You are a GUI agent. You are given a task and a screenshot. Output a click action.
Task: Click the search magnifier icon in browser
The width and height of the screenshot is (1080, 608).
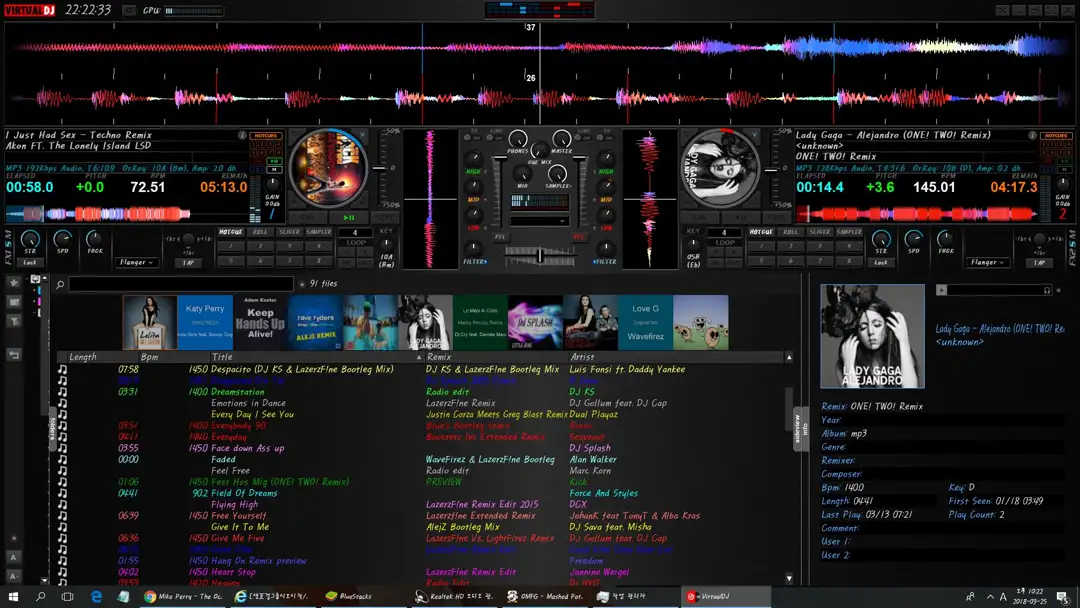[60, 284]
